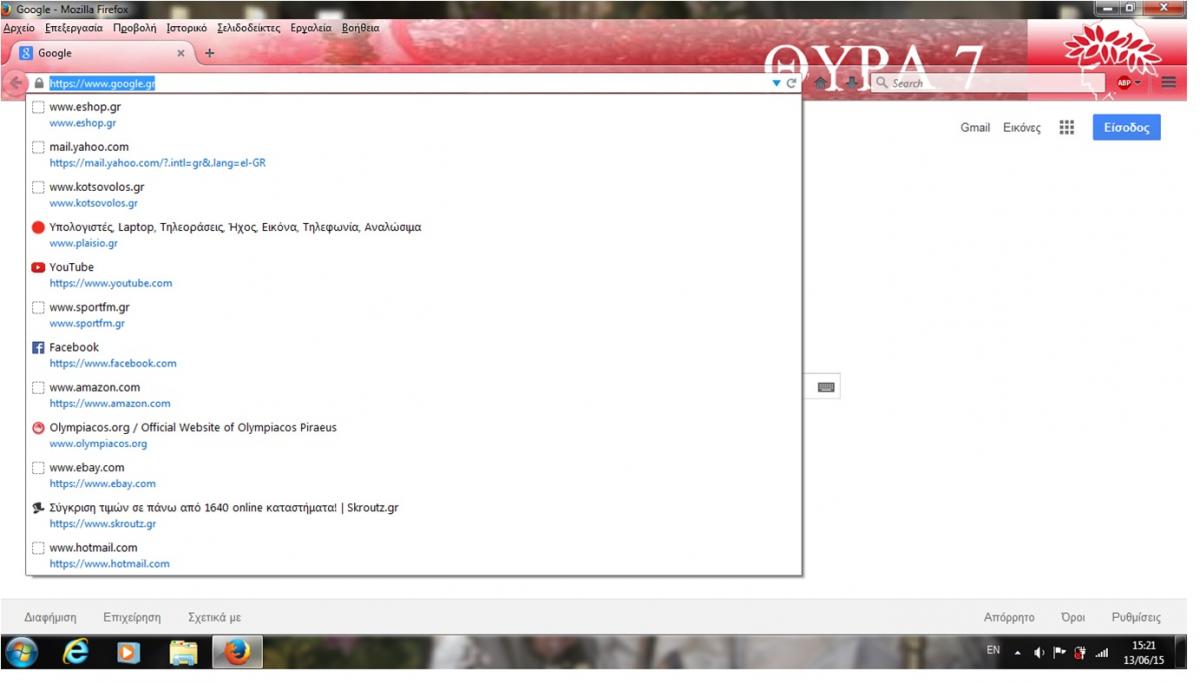This screenshot has width=1200, height=684.
Task: Click the magnifier icon in the search box
Action: (x=881, y=83)
